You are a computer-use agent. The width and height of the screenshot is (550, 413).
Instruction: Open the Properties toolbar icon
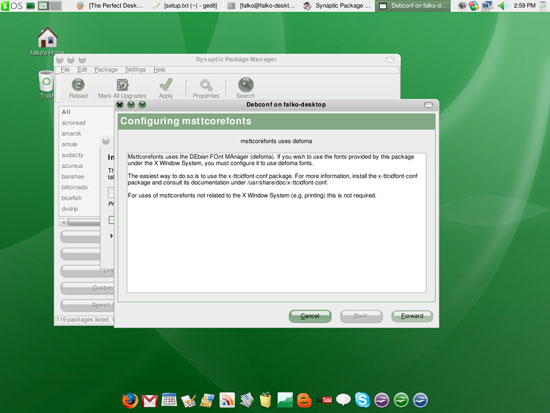coord(206,85)
